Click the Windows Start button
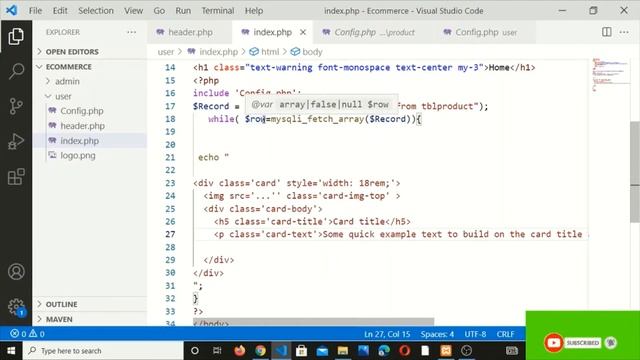 coord(11,351)
